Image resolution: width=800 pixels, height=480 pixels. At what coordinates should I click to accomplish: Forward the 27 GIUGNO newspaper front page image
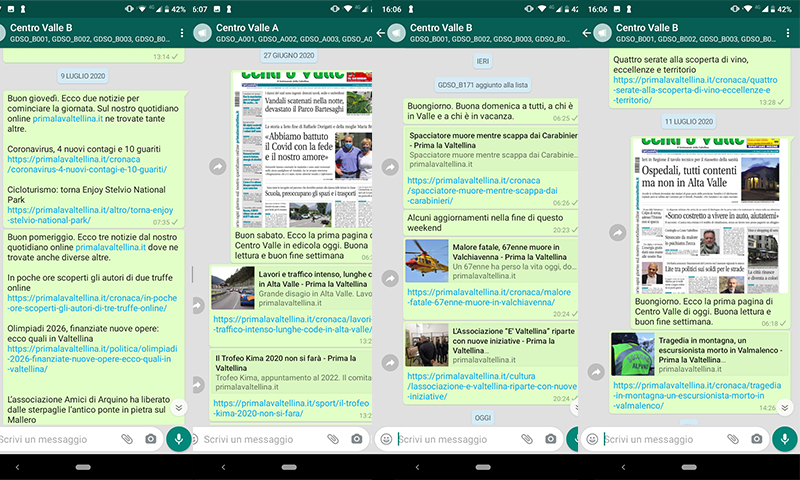click(x=218, y=166)
